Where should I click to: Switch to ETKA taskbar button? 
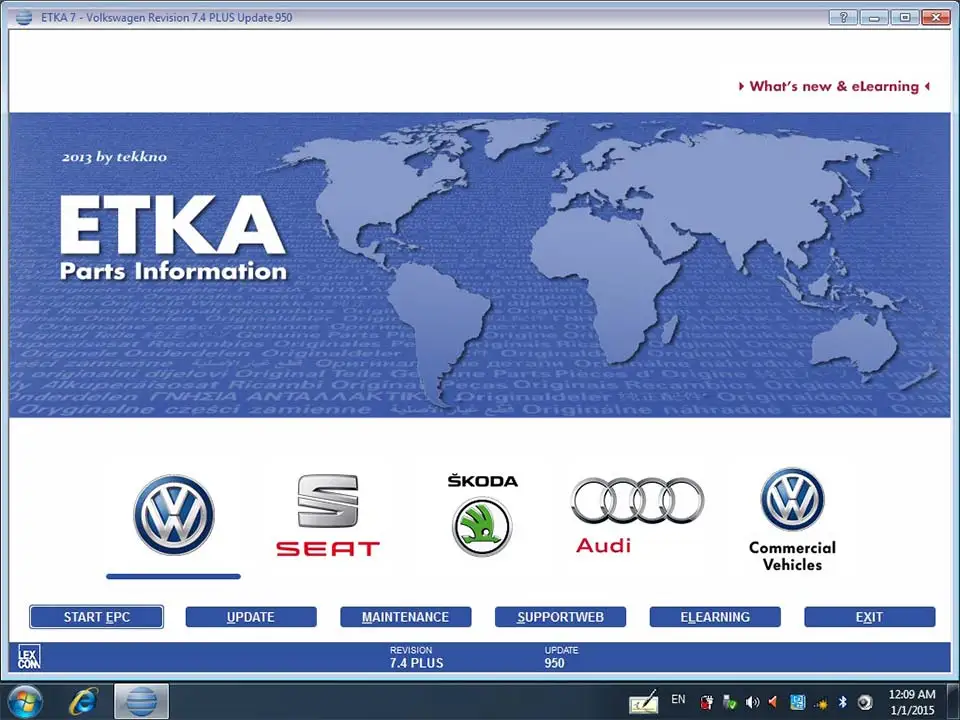tap(141, 702)
